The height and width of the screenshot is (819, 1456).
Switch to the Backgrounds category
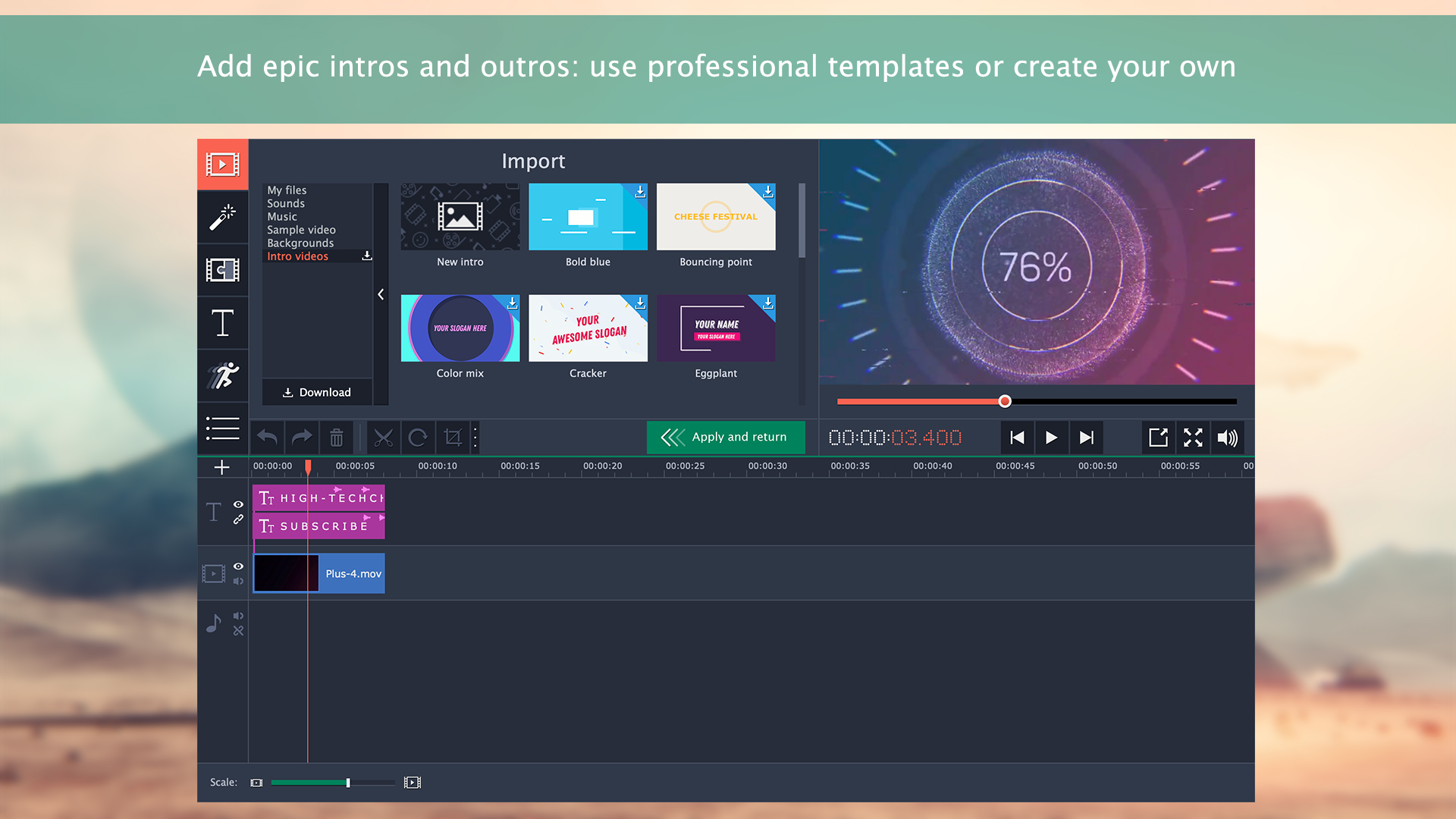[x=300, y=243]
